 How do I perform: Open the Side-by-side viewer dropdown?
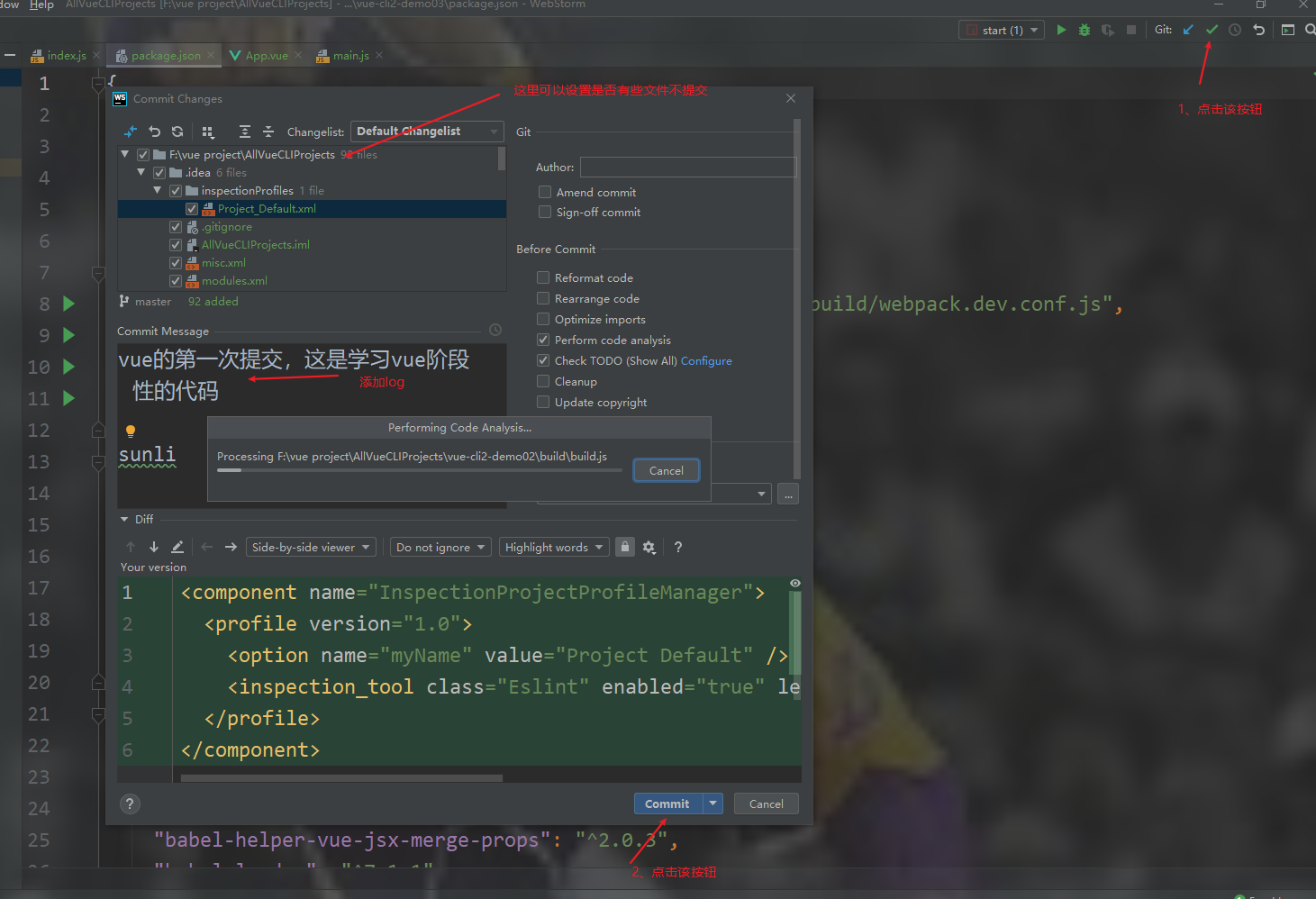pos(311,547)
